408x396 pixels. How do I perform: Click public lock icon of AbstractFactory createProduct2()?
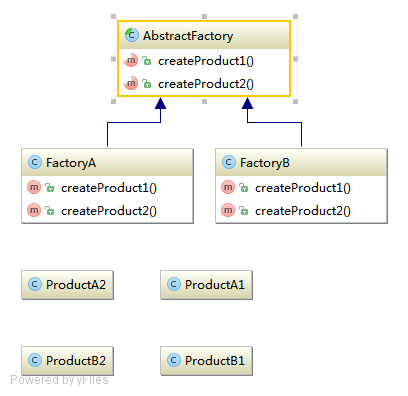[147, 83]
